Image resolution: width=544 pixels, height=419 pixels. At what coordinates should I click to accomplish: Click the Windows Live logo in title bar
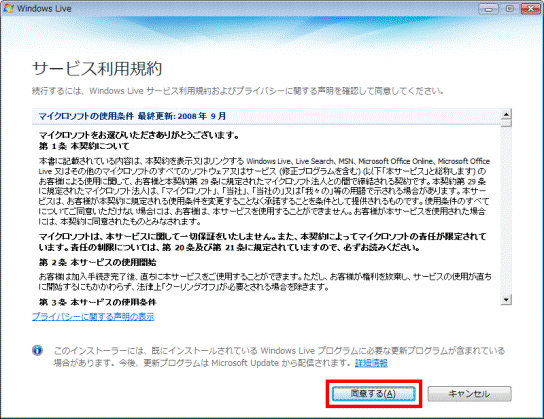8,8
